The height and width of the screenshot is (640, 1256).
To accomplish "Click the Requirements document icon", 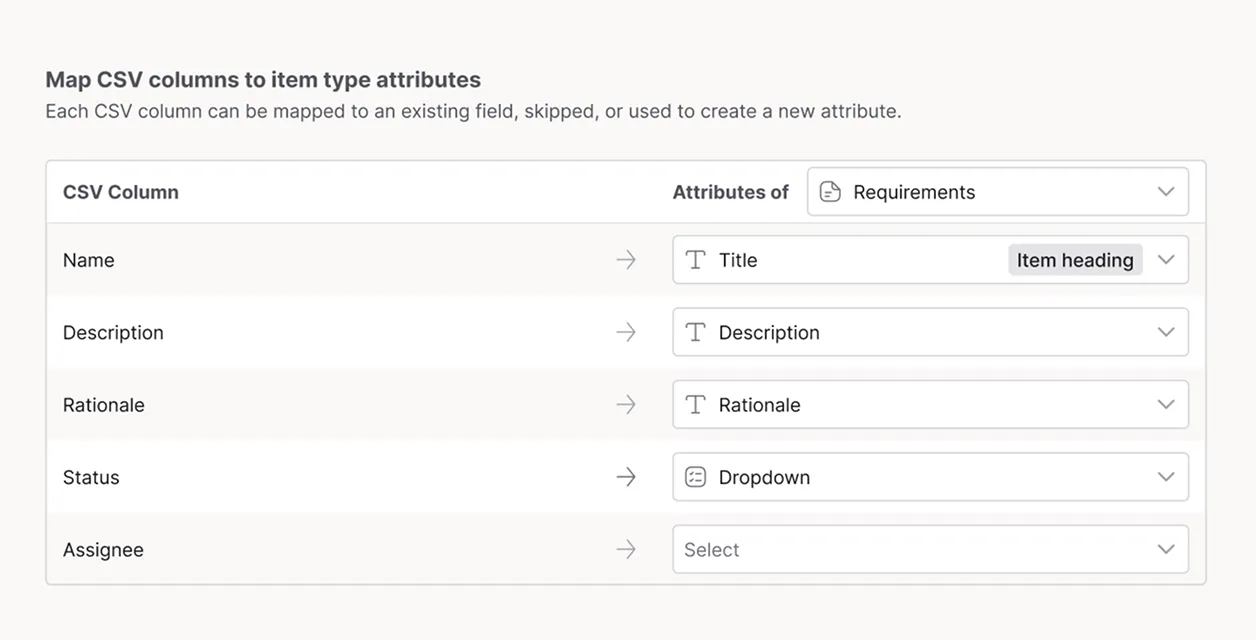I will (830, 192).
